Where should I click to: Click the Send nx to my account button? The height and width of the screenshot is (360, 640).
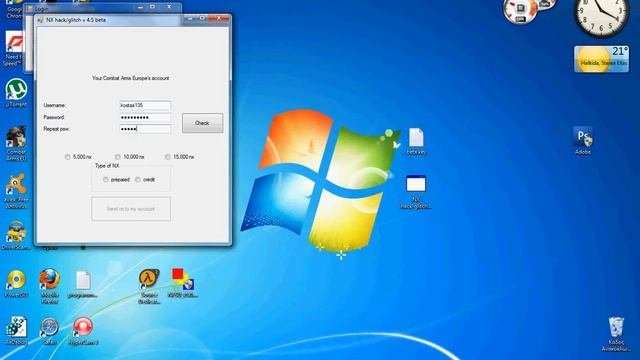click(x=131, y=209)
